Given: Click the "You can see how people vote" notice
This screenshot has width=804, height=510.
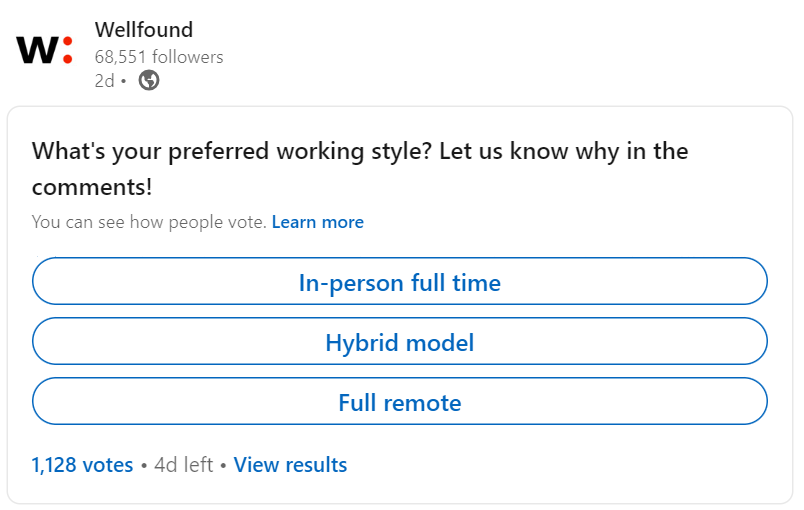Looking at the screenshot, I should (149, 222).
